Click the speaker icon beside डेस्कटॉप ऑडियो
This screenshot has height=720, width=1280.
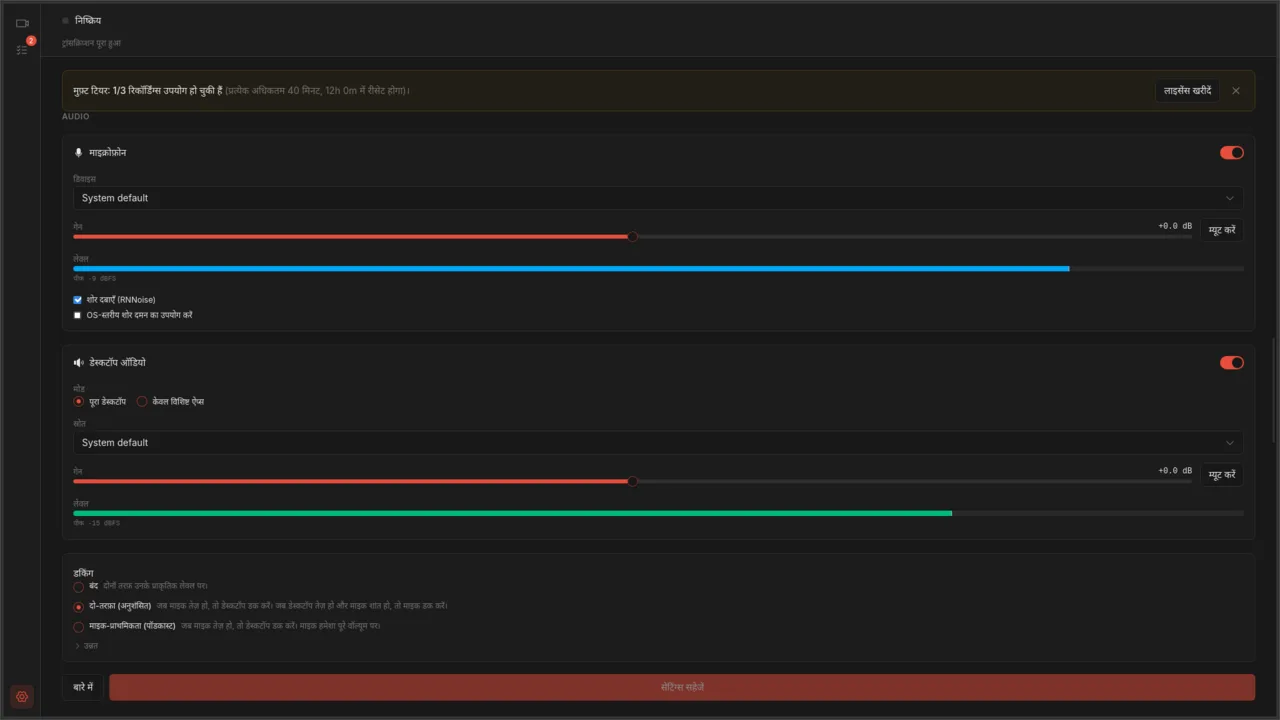click(x=79, y=363)
